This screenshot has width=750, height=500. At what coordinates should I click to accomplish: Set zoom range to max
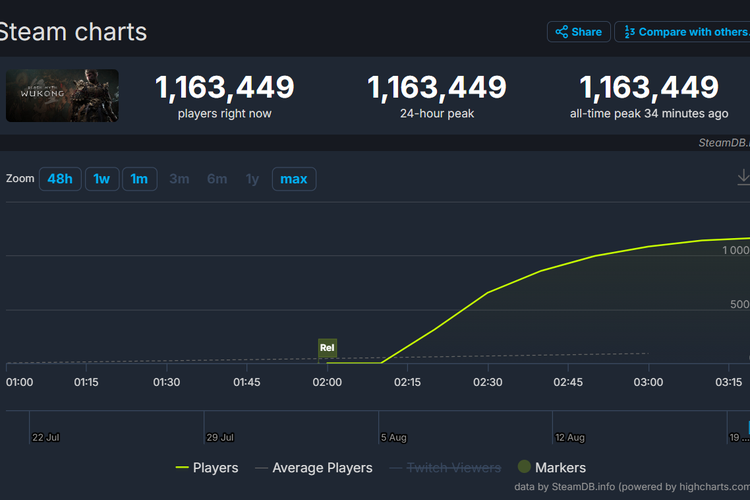(x=294, y=179)
